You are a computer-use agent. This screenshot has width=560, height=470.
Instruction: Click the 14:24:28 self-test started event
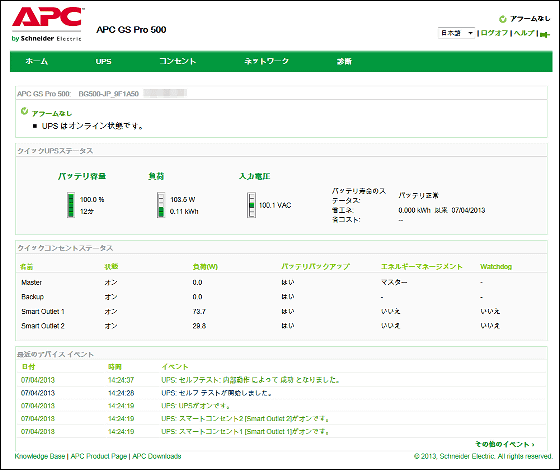coord(216,393)
